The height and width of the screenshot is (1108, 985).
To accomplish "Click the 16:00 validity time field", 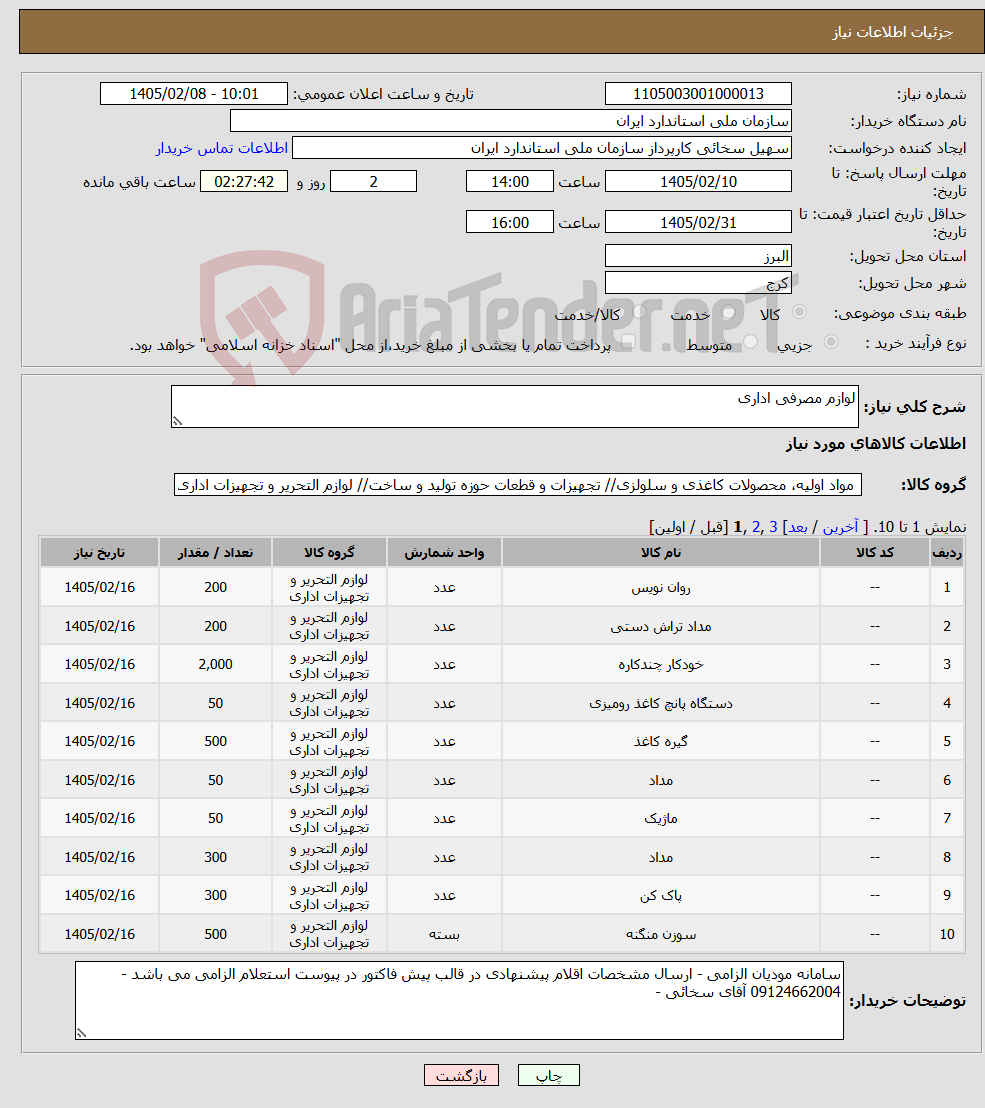I will (509, 223).
